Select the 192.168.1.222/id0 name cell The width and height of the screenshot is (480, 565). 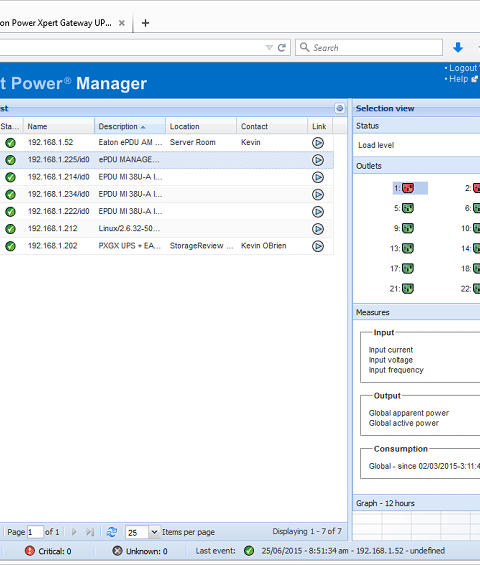click(59, 211)
